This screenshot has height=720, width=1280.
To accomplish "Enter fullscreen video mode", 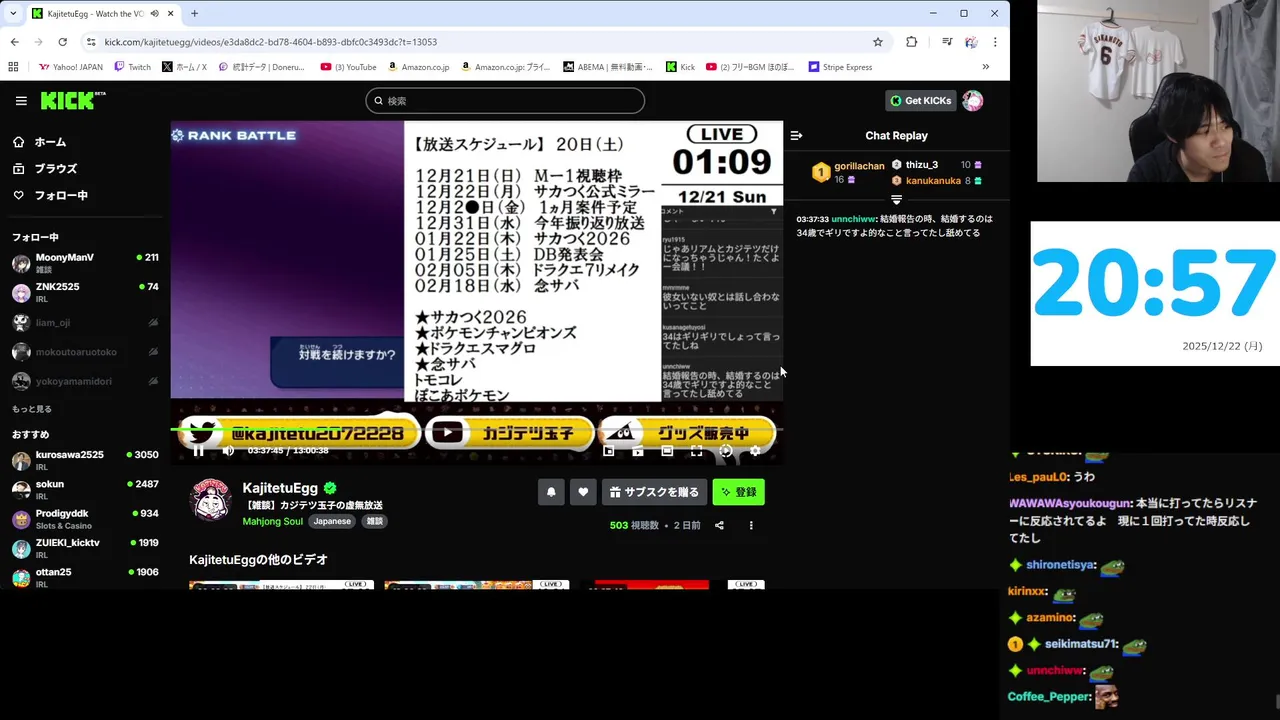I will pyautogui.click(x=696, y=451).
